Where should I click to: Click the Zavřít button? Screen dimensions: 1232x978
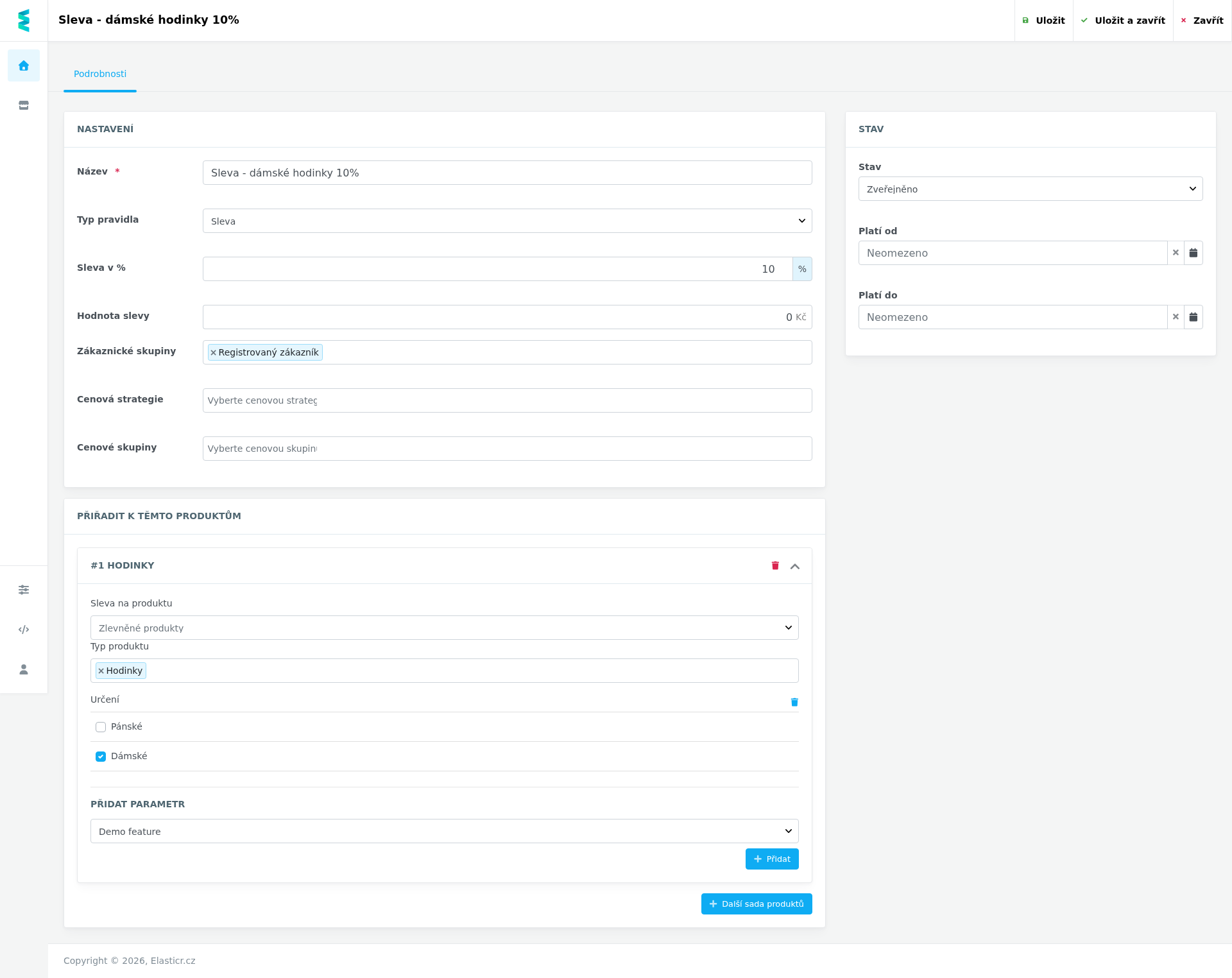coord(1202,21)
